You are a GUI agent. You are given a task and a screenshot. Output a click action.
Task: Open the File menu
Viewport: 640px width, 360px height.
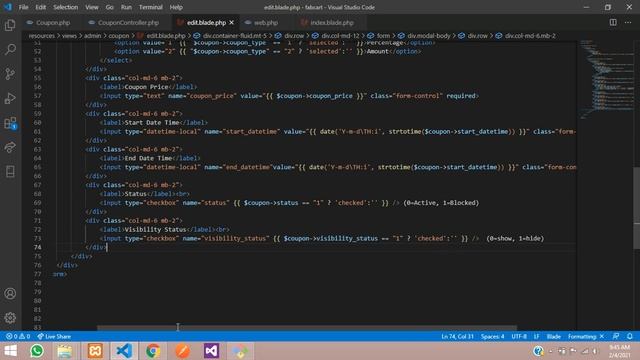point(23,7)
